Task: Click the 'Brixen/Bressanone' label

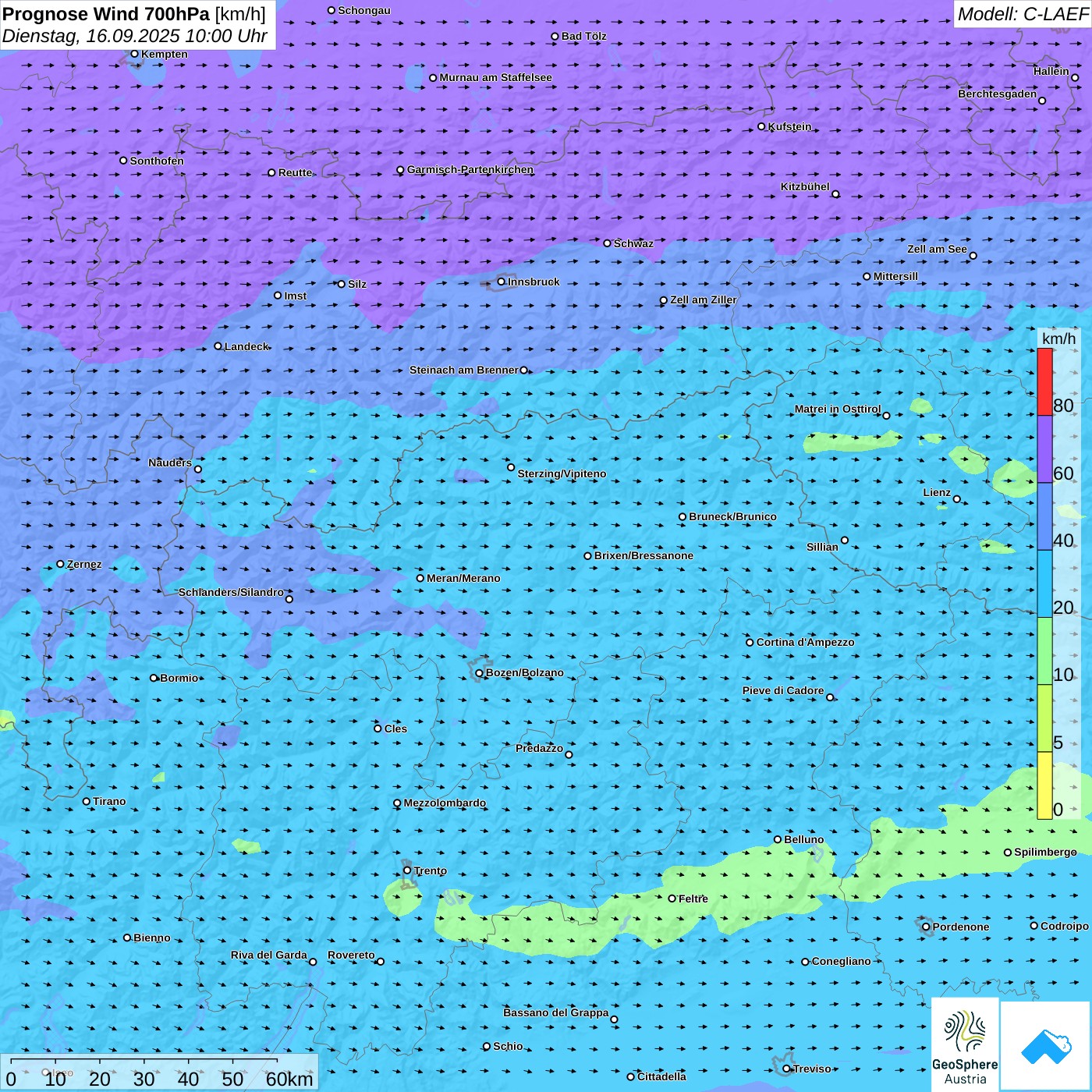Action: (643, 555)
